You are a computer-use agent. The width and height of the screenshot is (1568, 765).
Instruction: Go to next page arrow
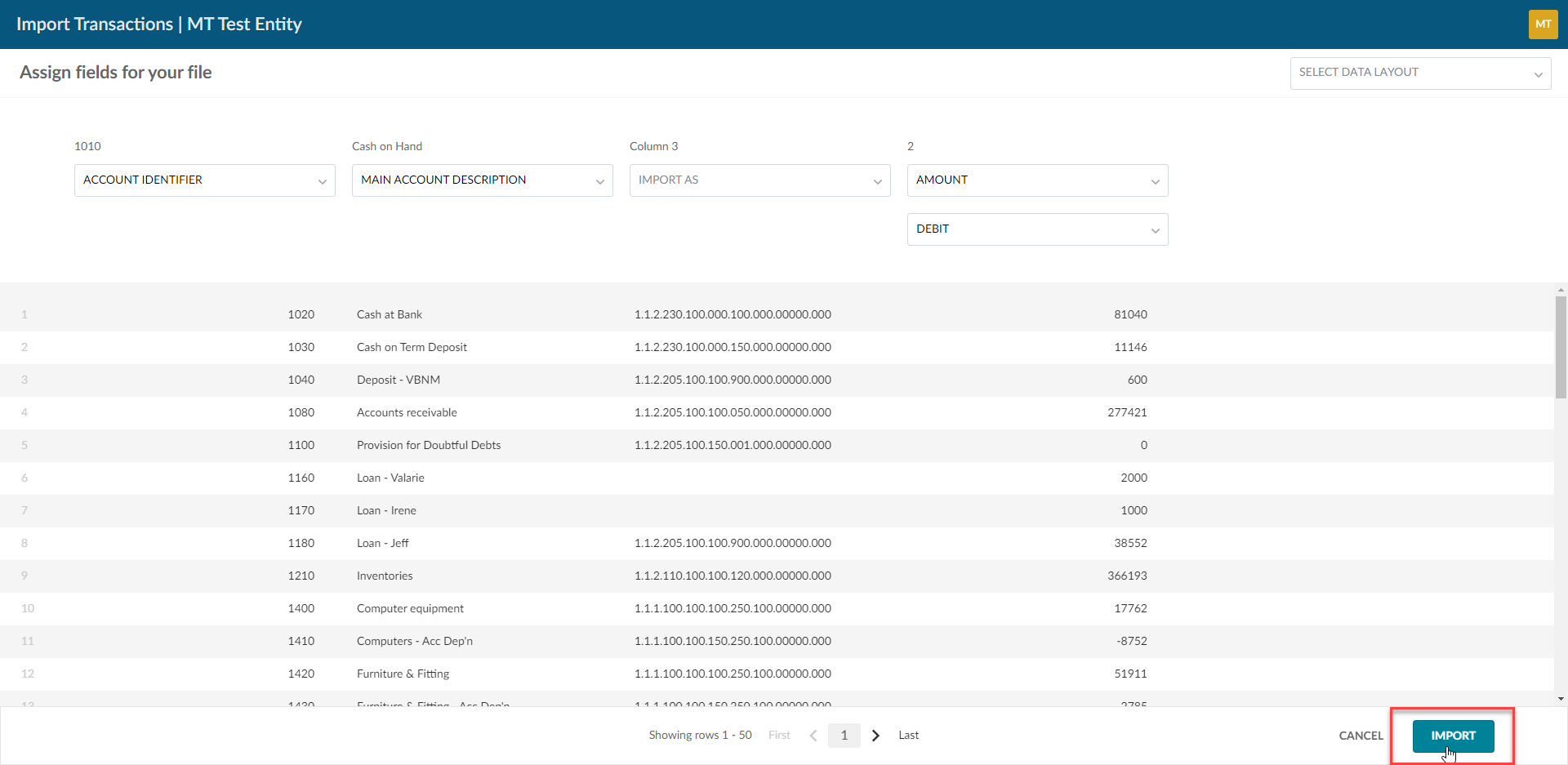click(875, 736)
